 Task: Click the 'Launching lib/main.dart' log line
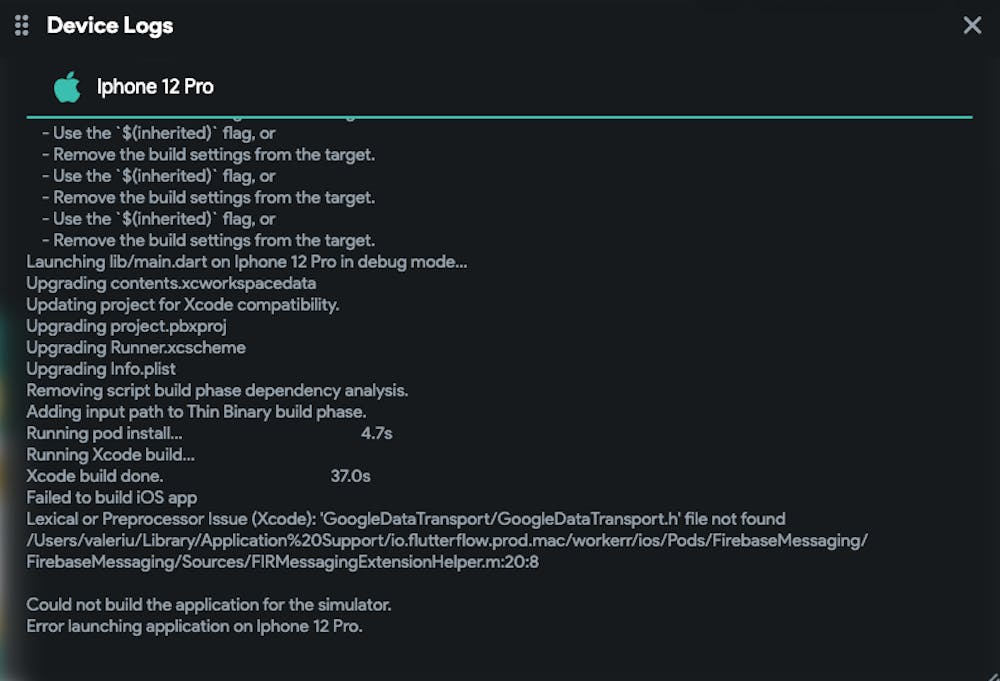point(246,262)
